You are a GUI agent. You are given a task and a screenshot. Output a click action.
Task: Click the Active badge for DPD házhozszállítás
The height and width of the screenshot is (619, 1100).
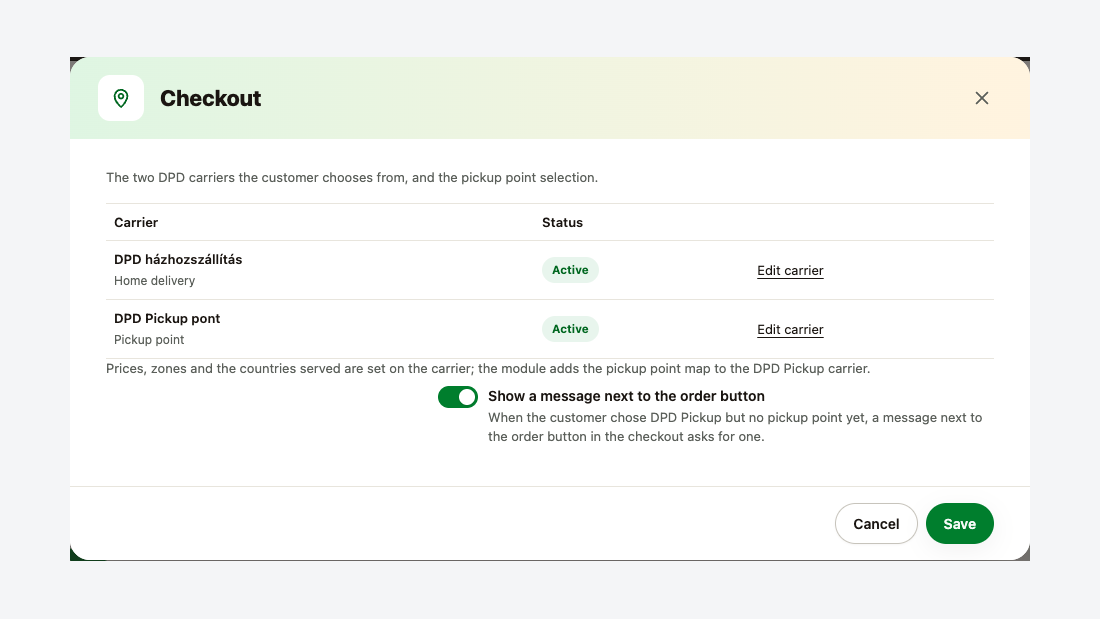(x=570, y=270)
